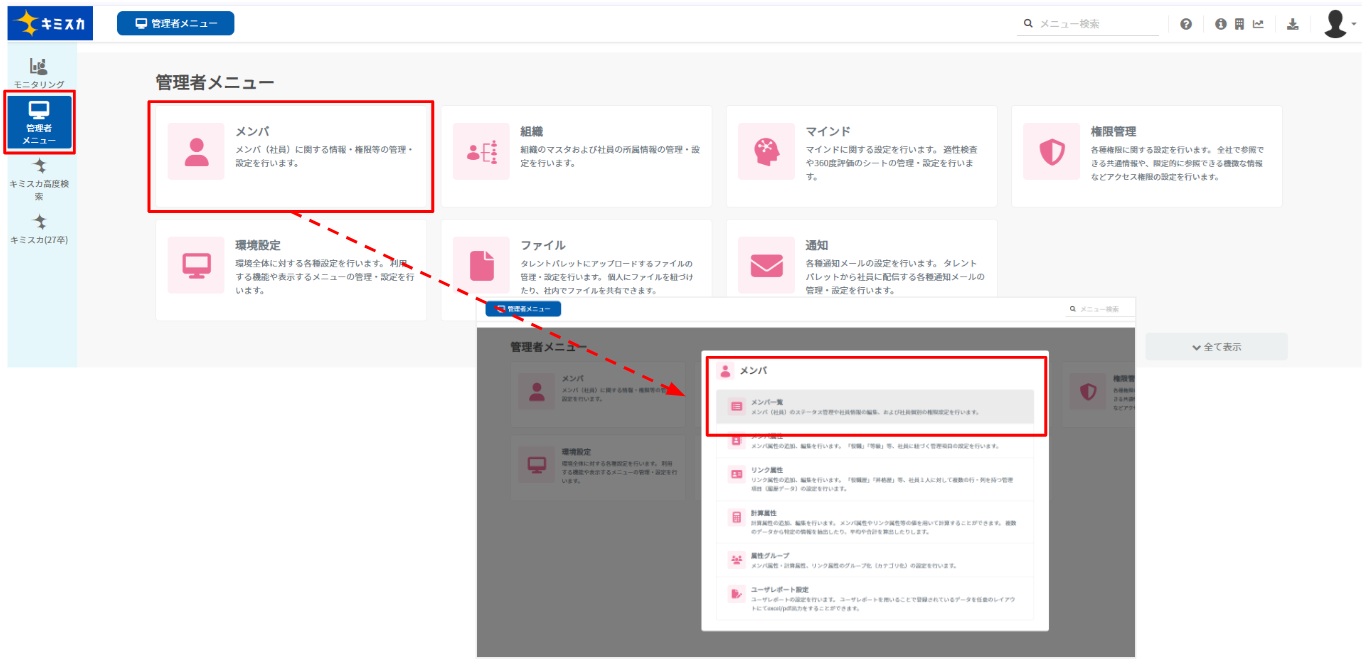Open キミスカ(27卒) in the sidebar

tap(39, 229)
